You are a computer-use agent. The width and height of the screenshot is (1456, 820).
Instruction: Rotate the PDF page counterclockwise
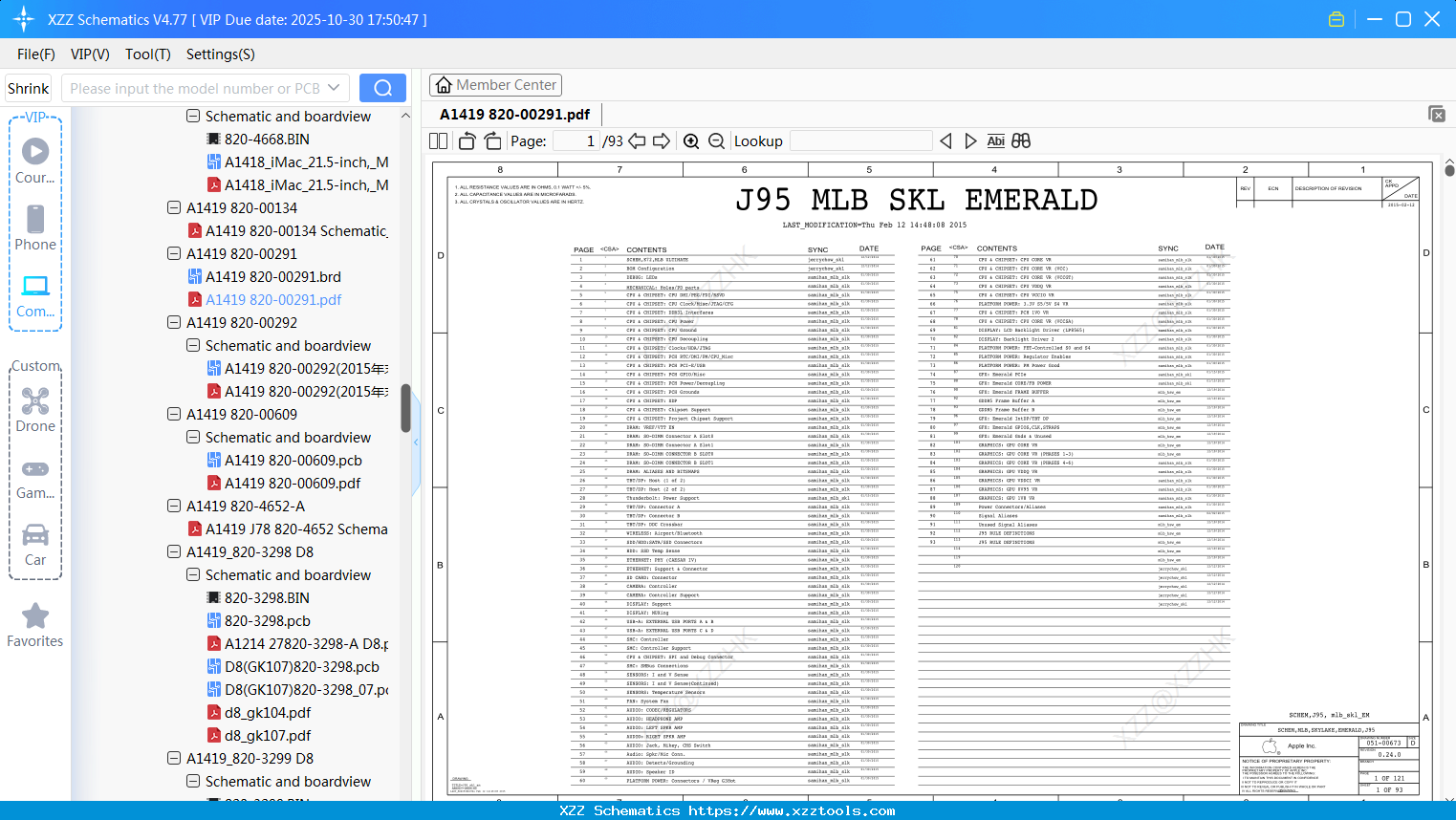[467, 141]
